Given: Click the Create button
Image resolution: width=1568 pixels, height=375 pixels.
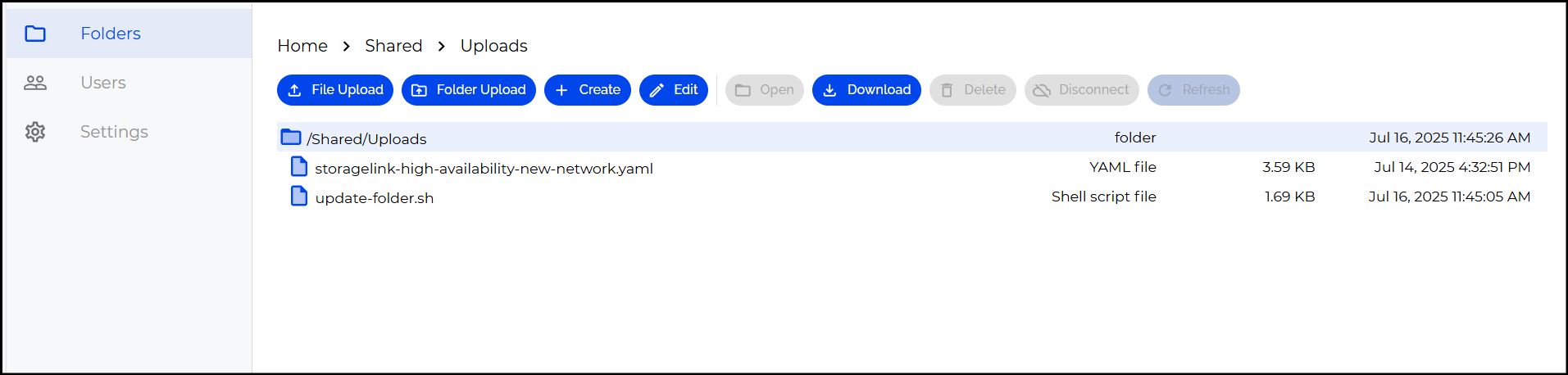Looking at the screenshot, I should click(588, 90).
